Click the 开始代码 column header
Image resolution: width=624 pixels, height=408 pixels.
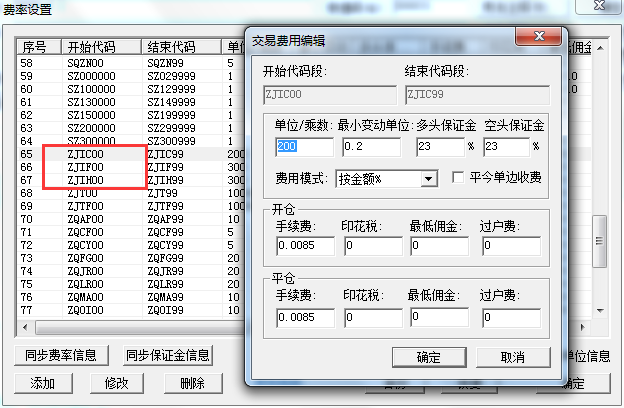101,47
